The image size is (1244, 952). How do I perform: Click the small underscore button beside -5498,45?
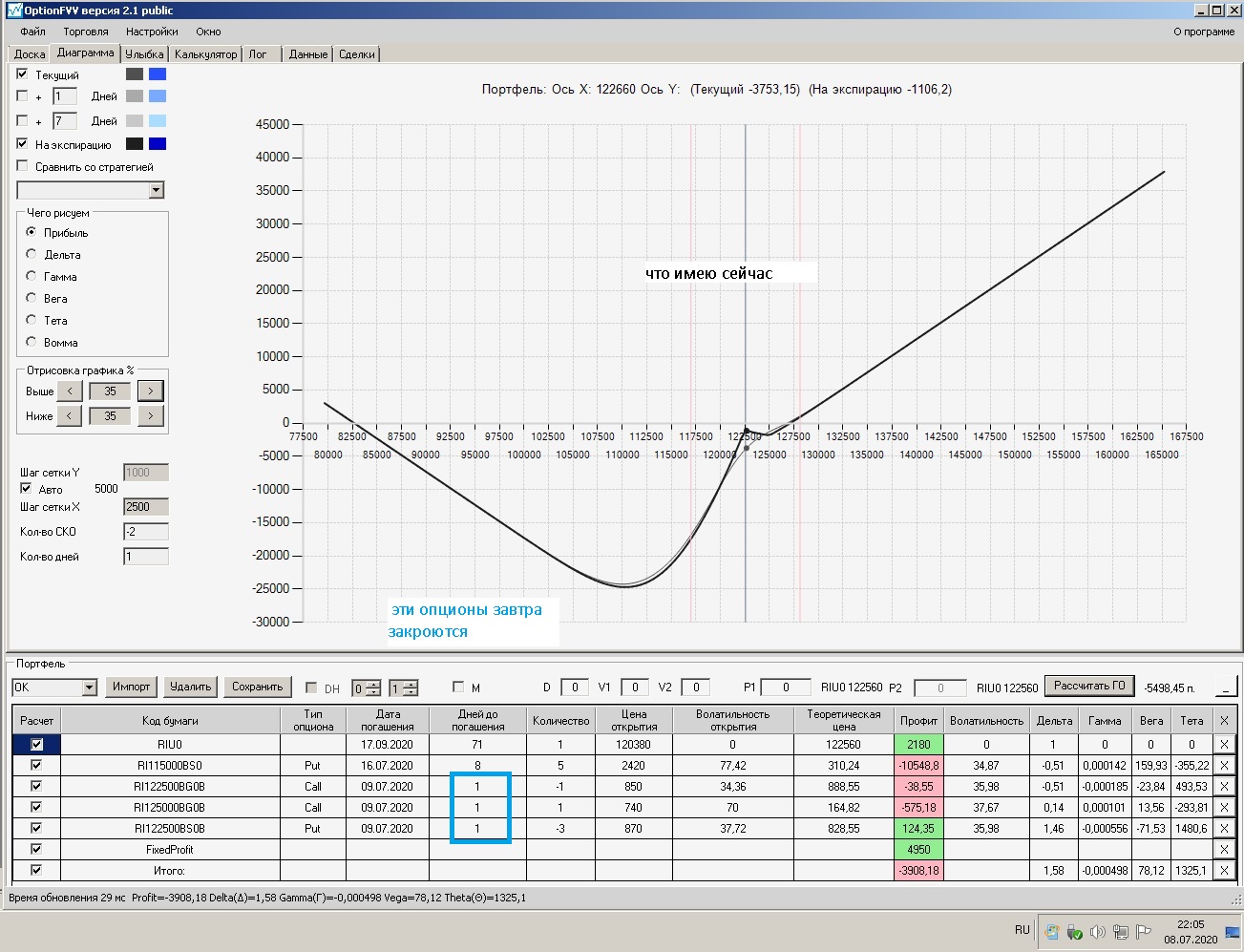click(x=1226, y=688)
